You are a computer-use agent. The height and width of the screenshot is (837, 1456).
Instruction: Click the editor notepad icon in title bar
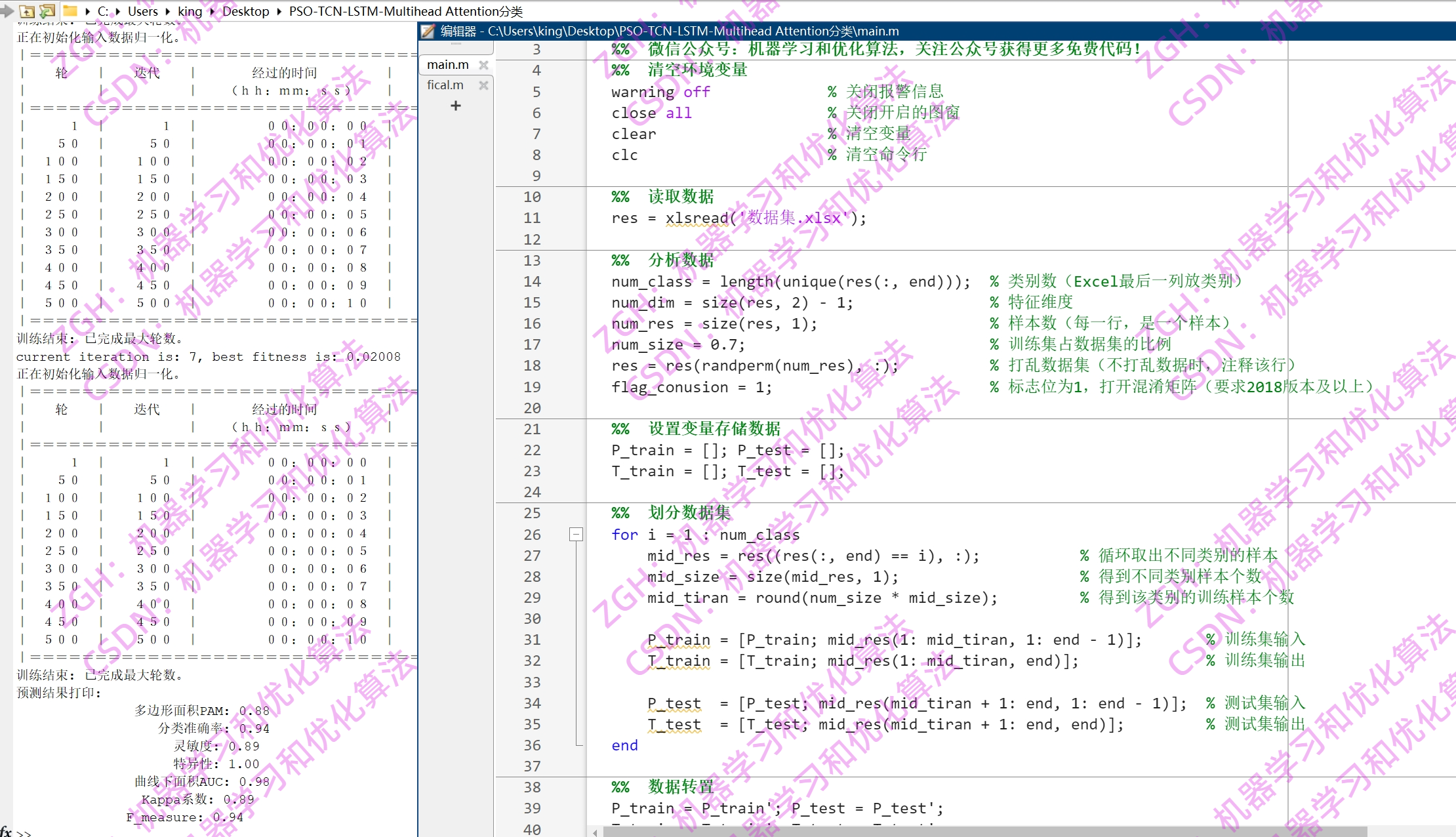pos(428,31)
